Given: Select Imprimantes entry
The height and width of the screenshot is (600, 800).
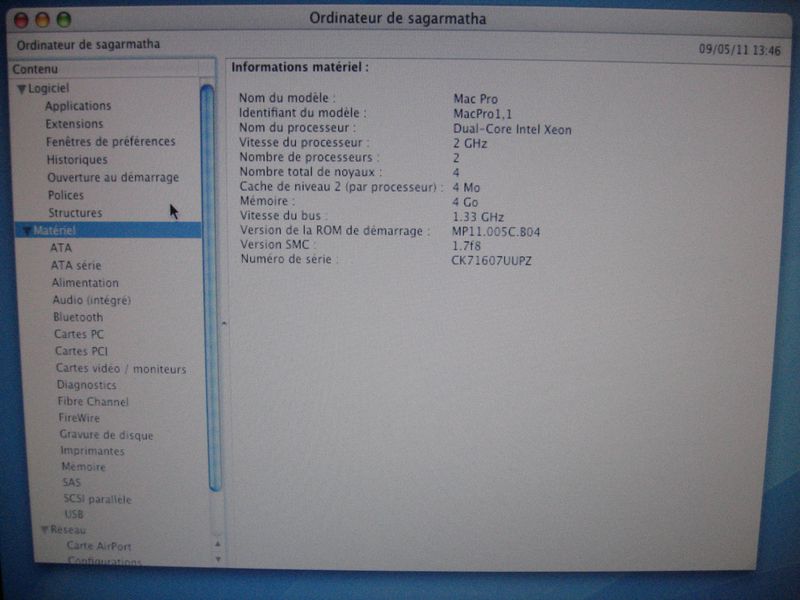Looking at the screenshot, I should 92,451.
